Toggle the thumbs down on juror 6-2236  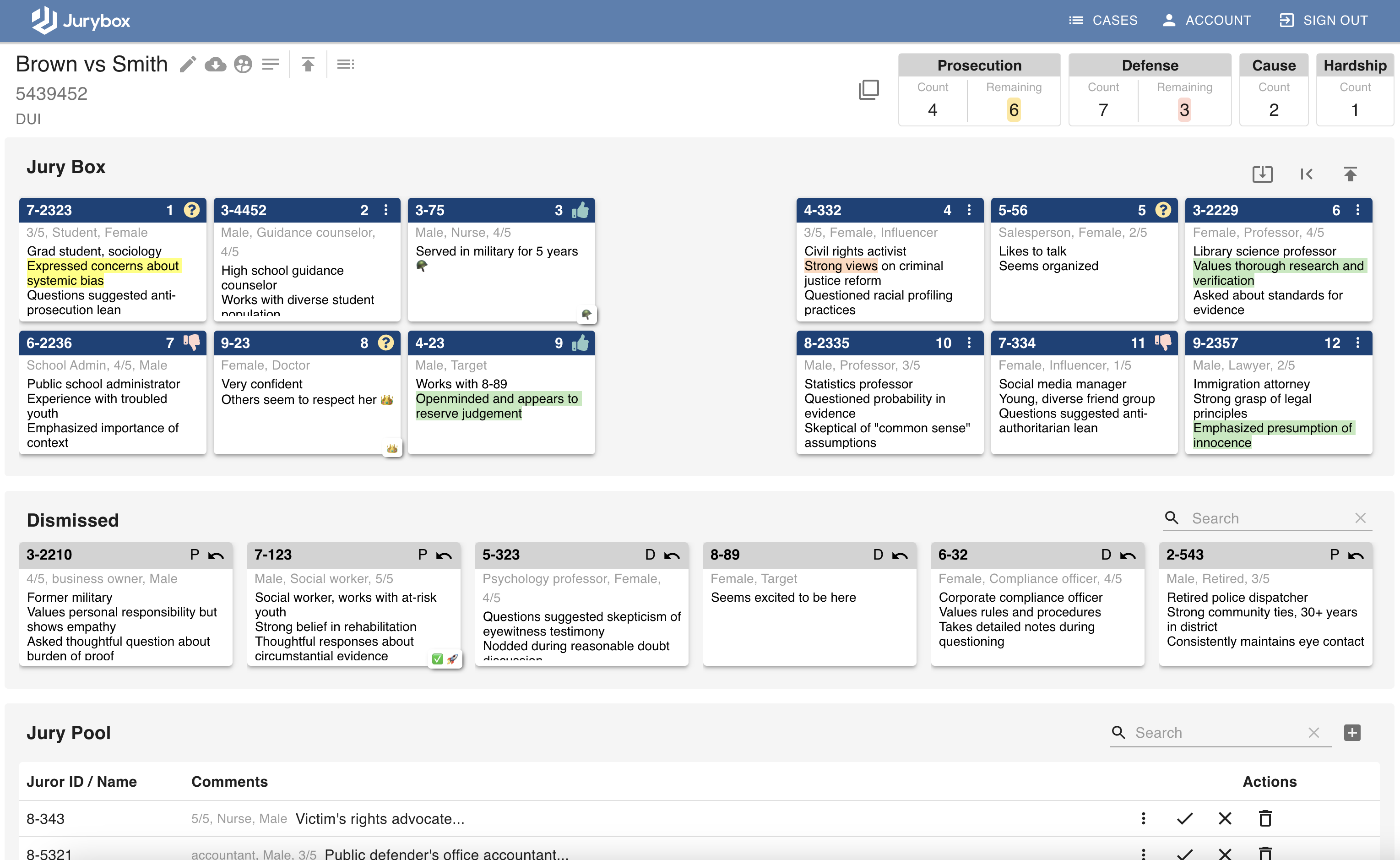[x=192, y=343]
